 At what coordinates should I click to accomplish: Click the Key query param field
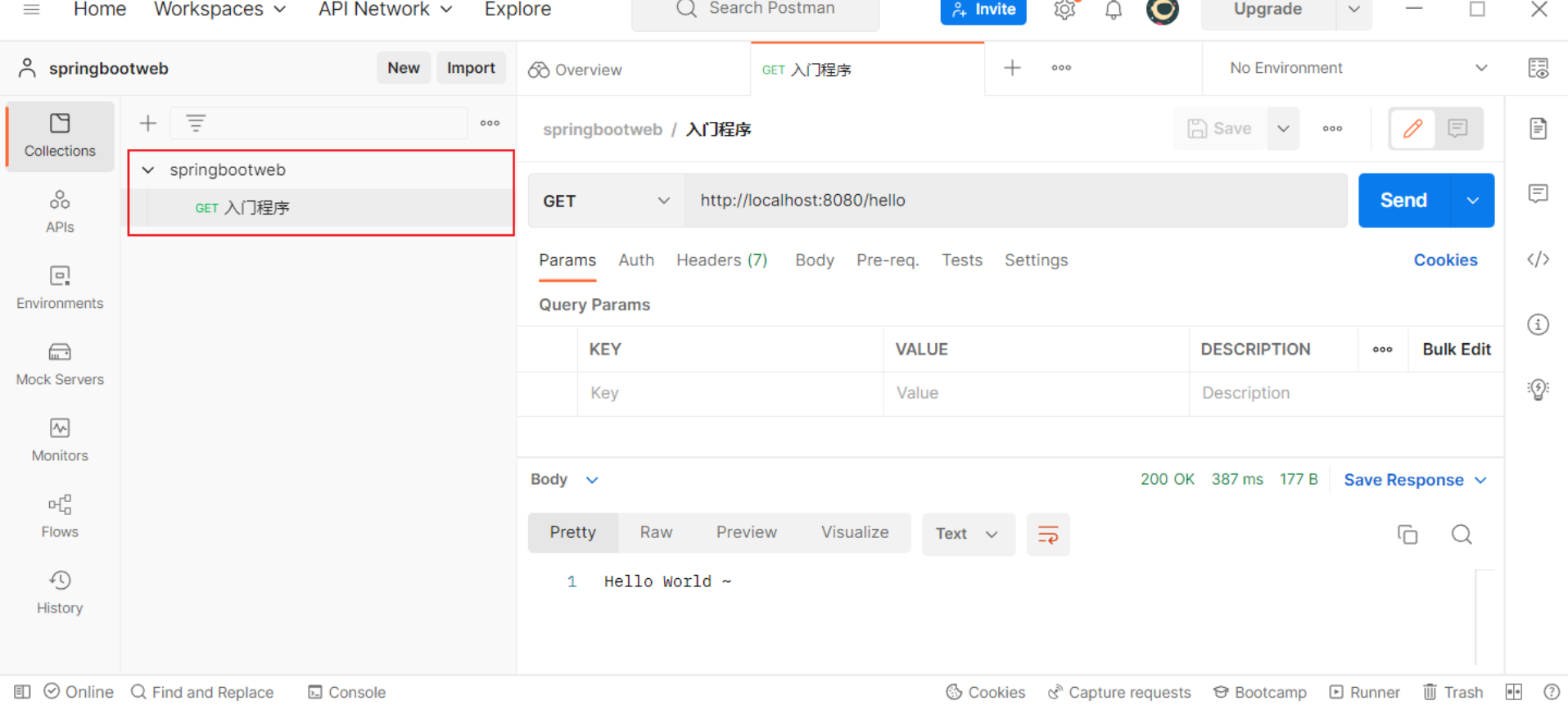pyautogui.click(x=730, y=394)
